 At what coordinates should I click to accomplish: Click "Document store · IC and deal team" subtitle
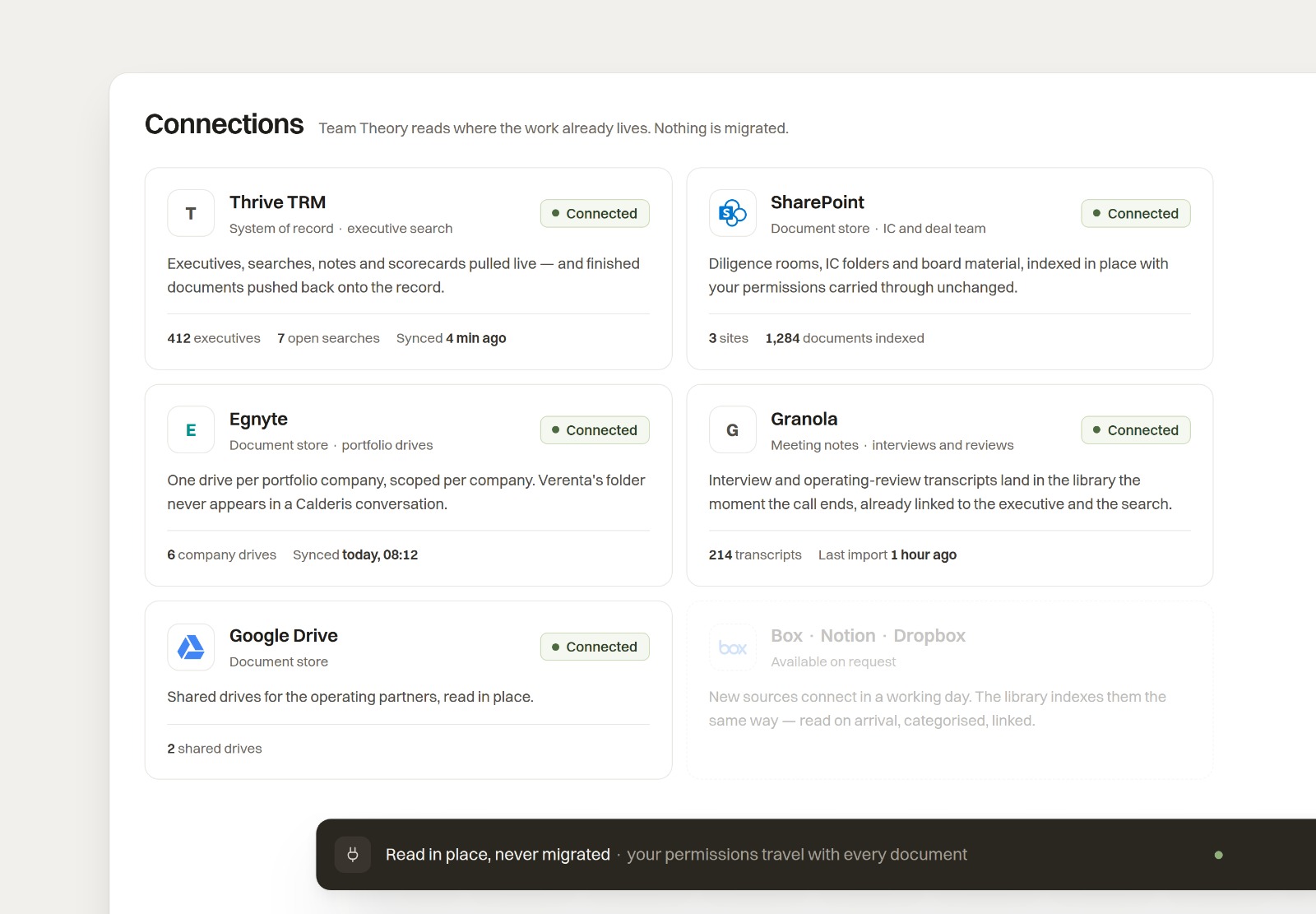tap(878, 229)
